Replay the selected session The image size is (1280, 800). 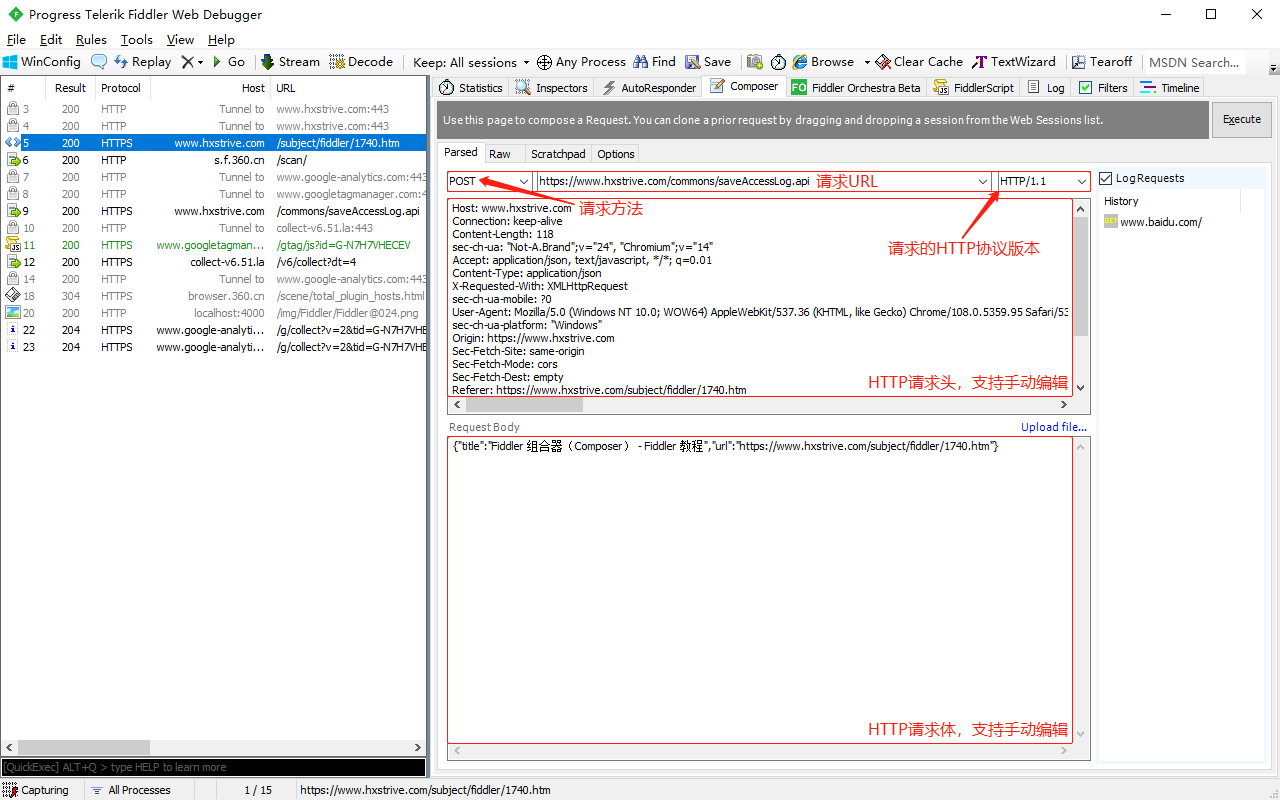143,62
